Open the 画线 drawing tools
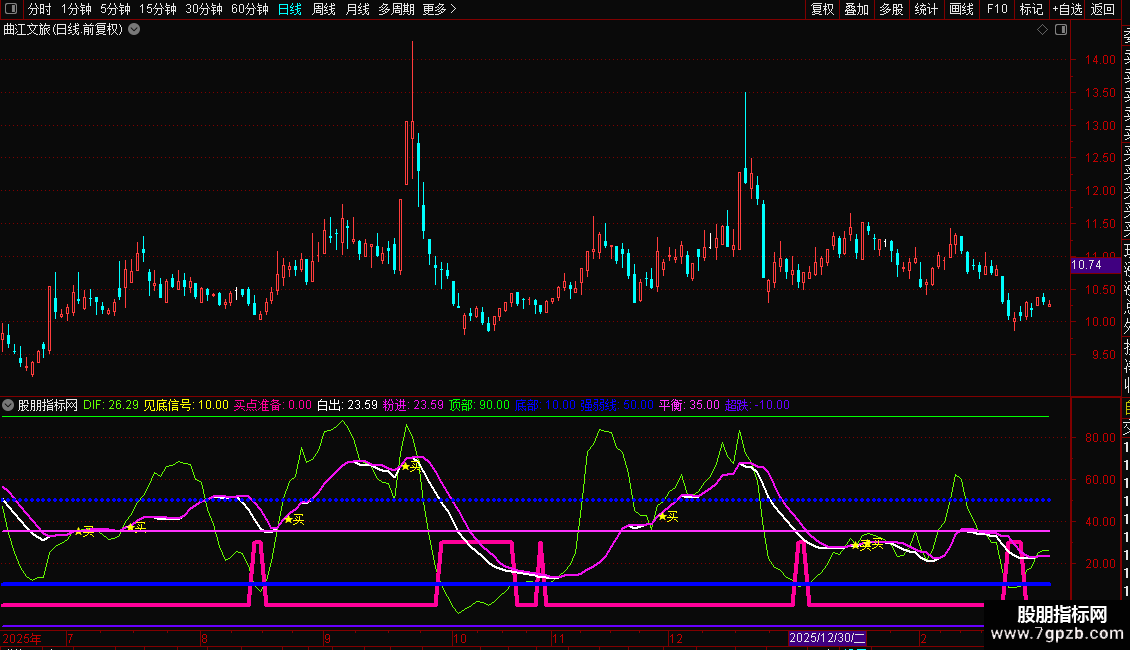The width and height of the screenshot is (1130, 650). [x=961, y=10]
